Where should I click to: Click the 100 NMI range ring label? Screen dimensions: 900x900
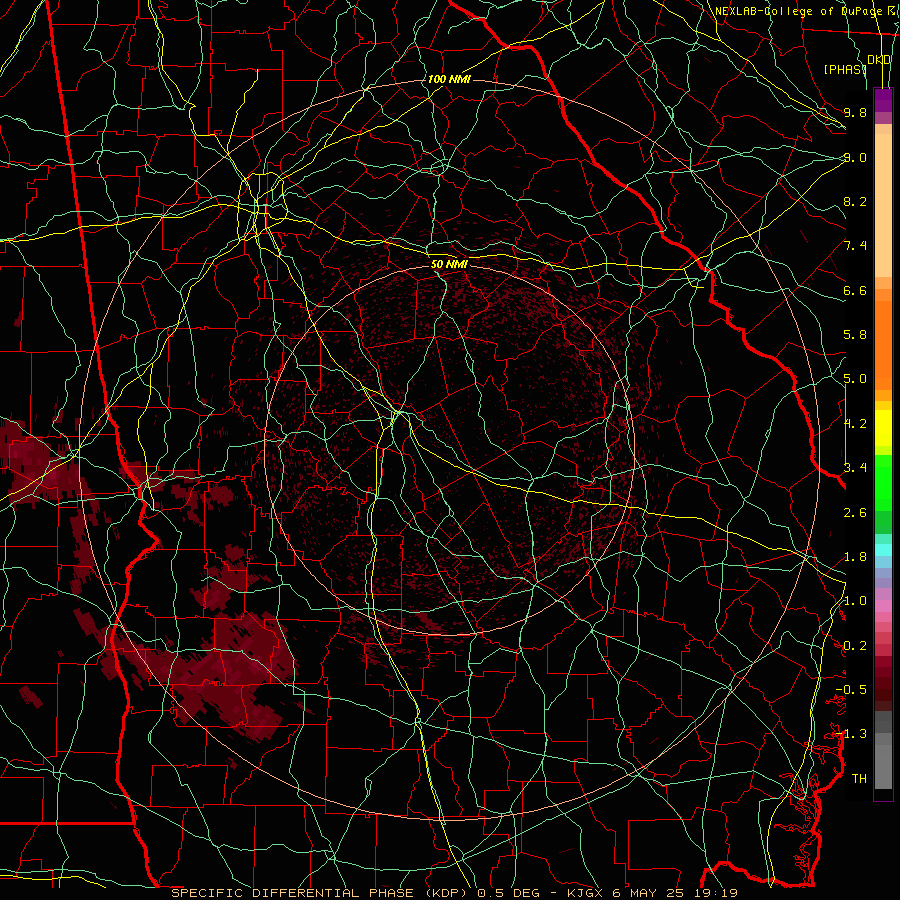pos(449,79)
